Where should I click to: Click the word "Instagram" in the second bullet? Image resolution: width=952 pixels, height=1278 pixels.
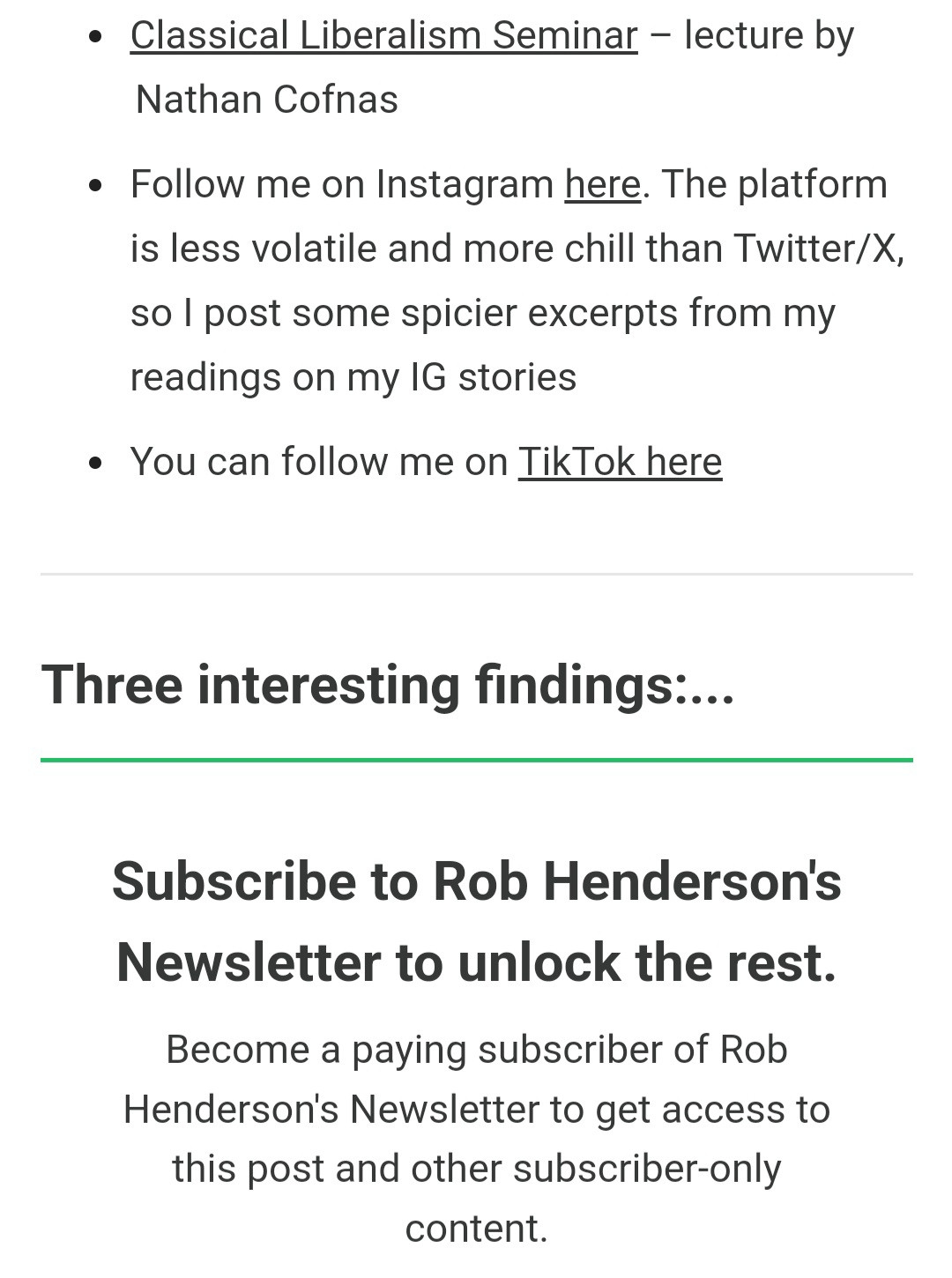(x=465, y=185)
